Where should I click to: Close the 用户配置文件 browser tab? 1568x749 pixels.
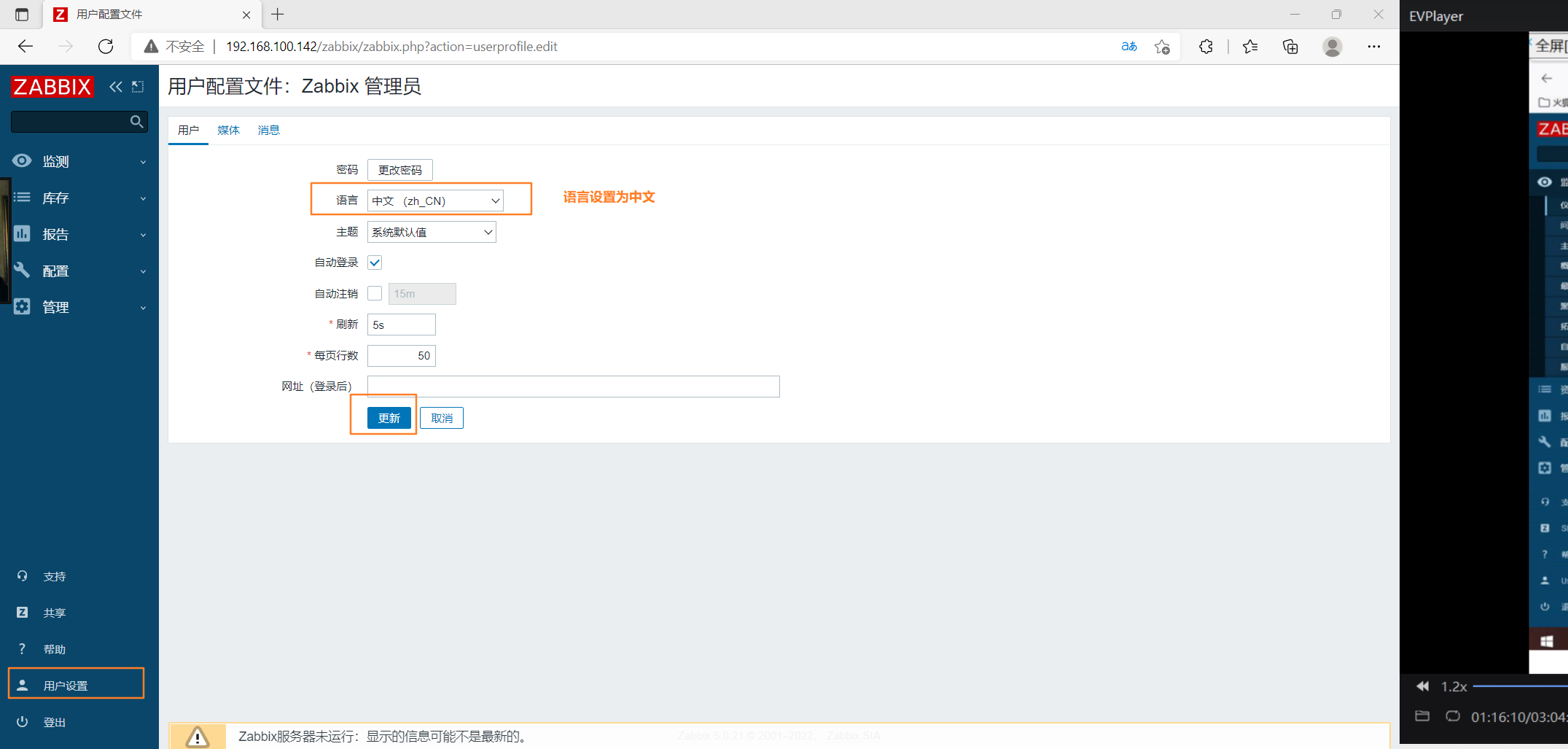[x=246, y=15]
